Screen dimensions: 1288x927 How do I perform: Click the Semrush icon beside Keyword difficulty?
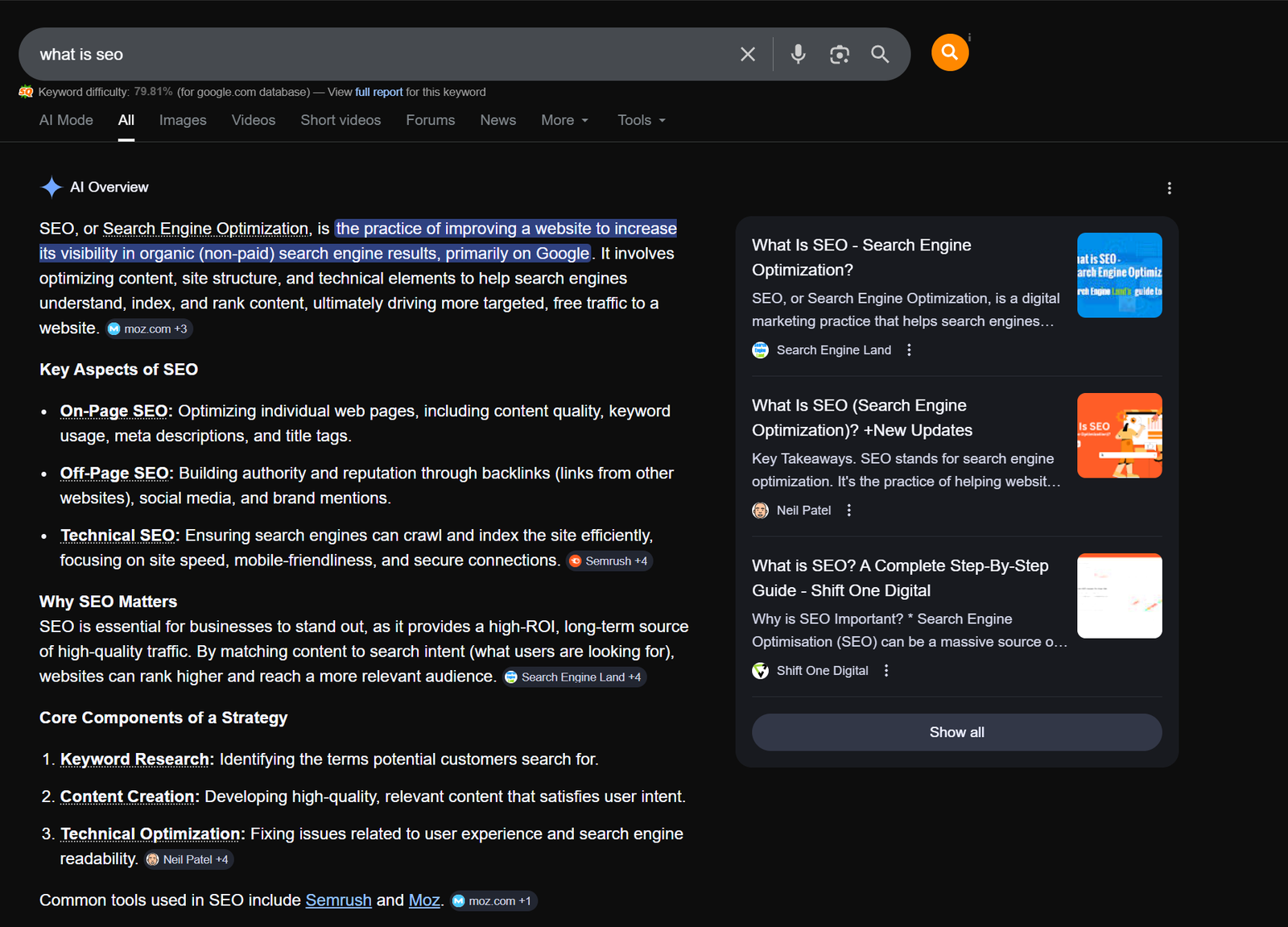(26, 92)
